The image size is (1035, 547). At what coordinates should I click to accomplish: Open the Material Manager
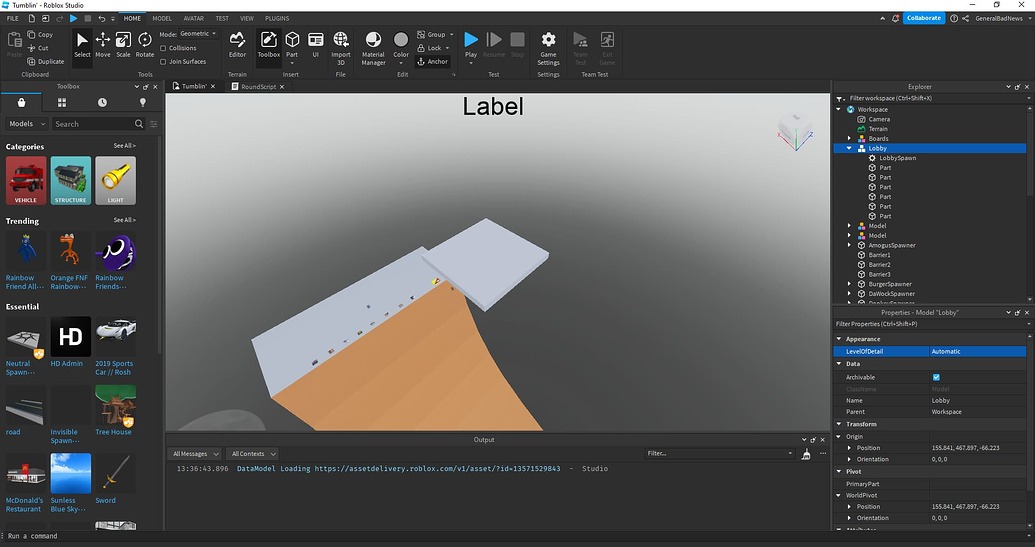click(373, 48)
